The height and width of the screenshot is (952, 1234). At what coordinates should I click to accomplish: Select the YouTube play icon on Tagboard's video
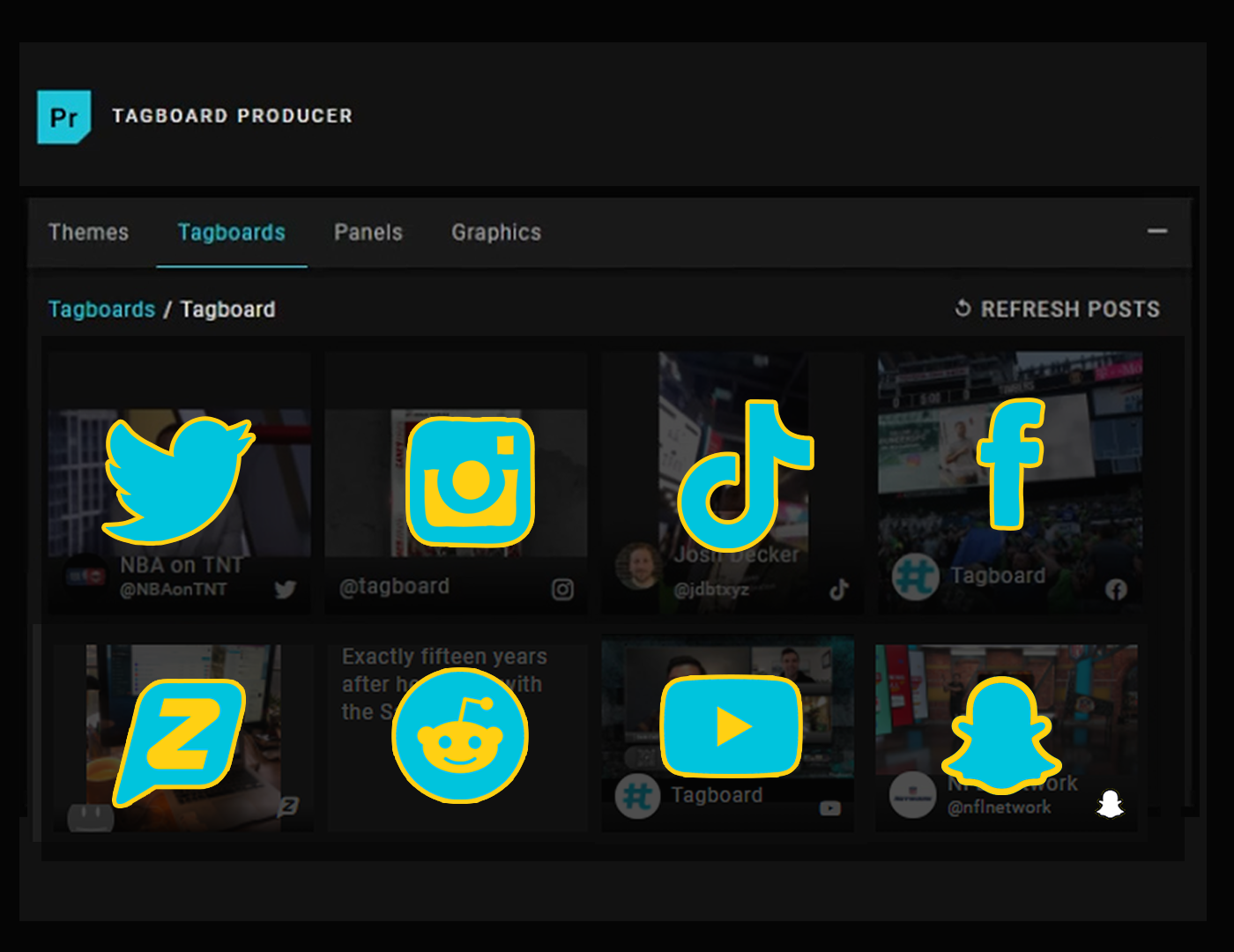click(731, 725)
